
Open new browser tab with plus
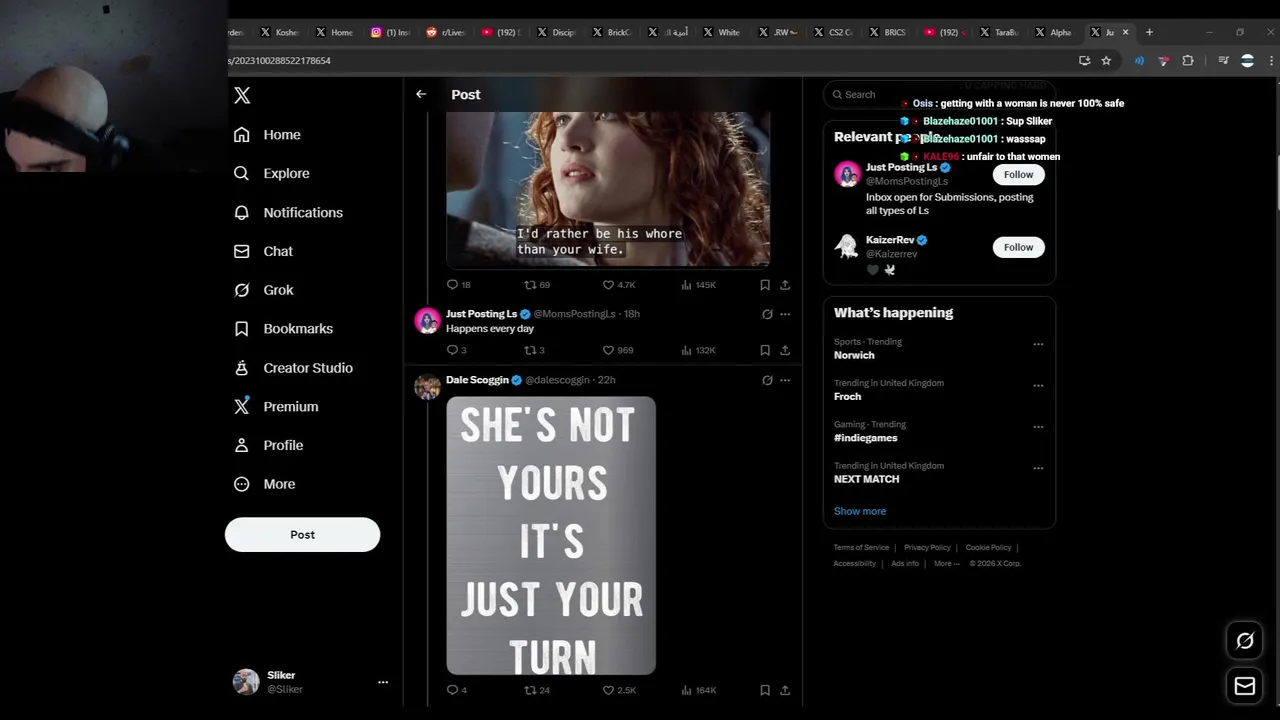pos(1149,32)
